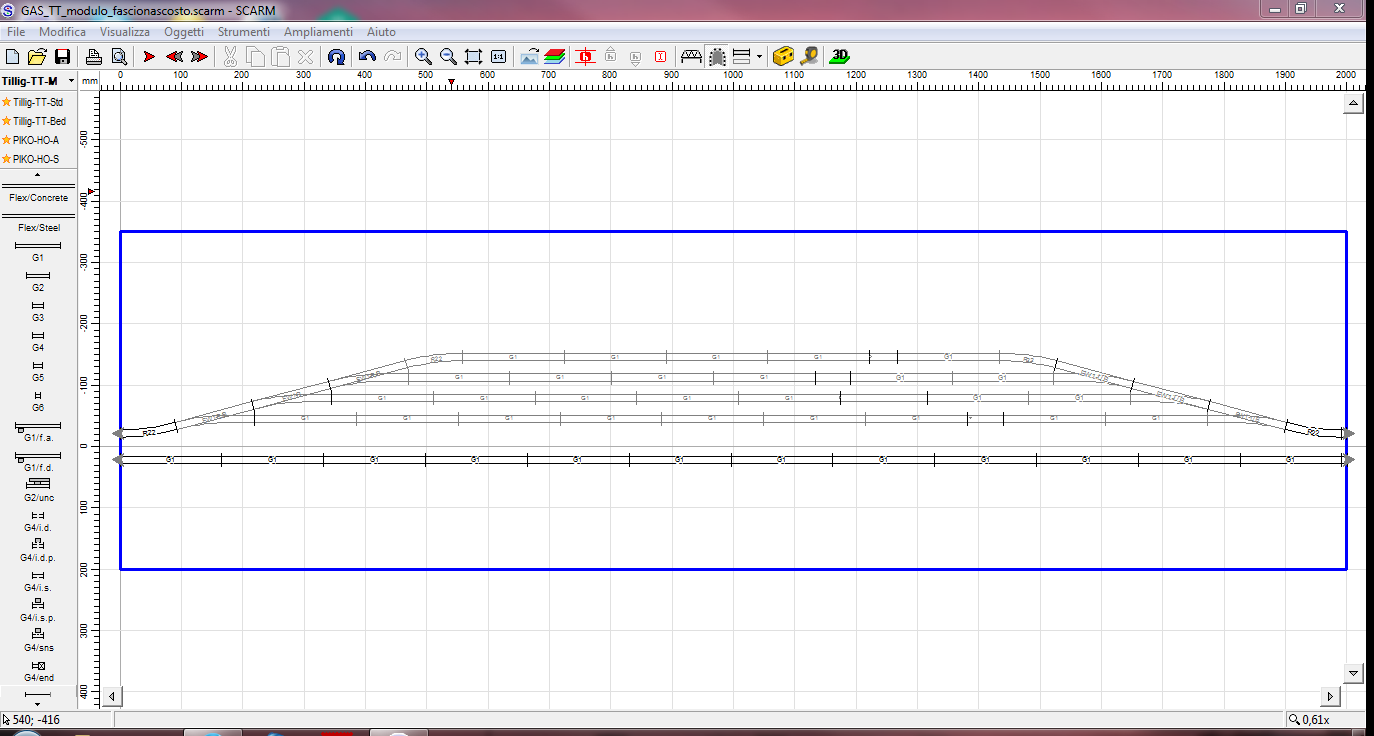Screen dimensions: 1374x736
Task: Undo the last action
Action: point(367,57)
